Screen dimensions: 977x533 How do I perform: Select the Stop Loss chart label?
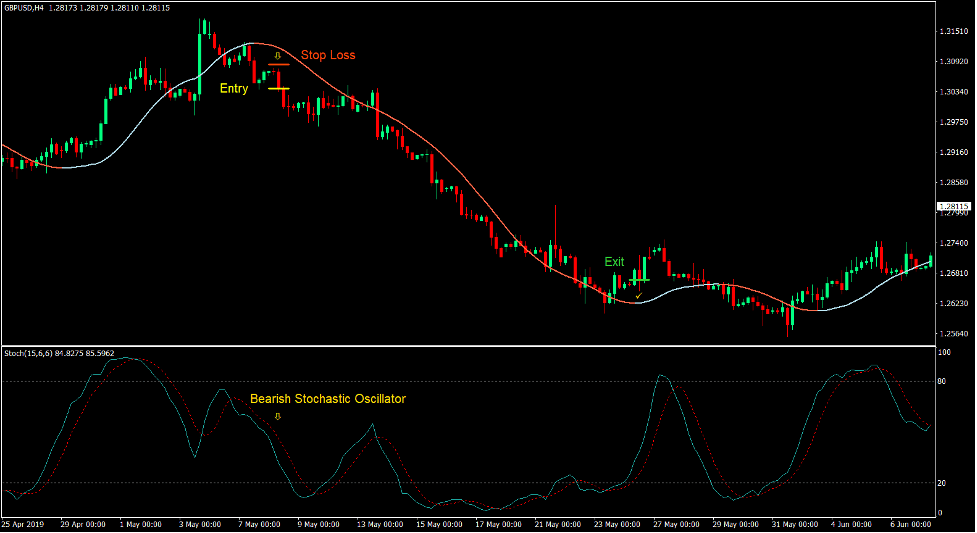click(x=328, y=55)
